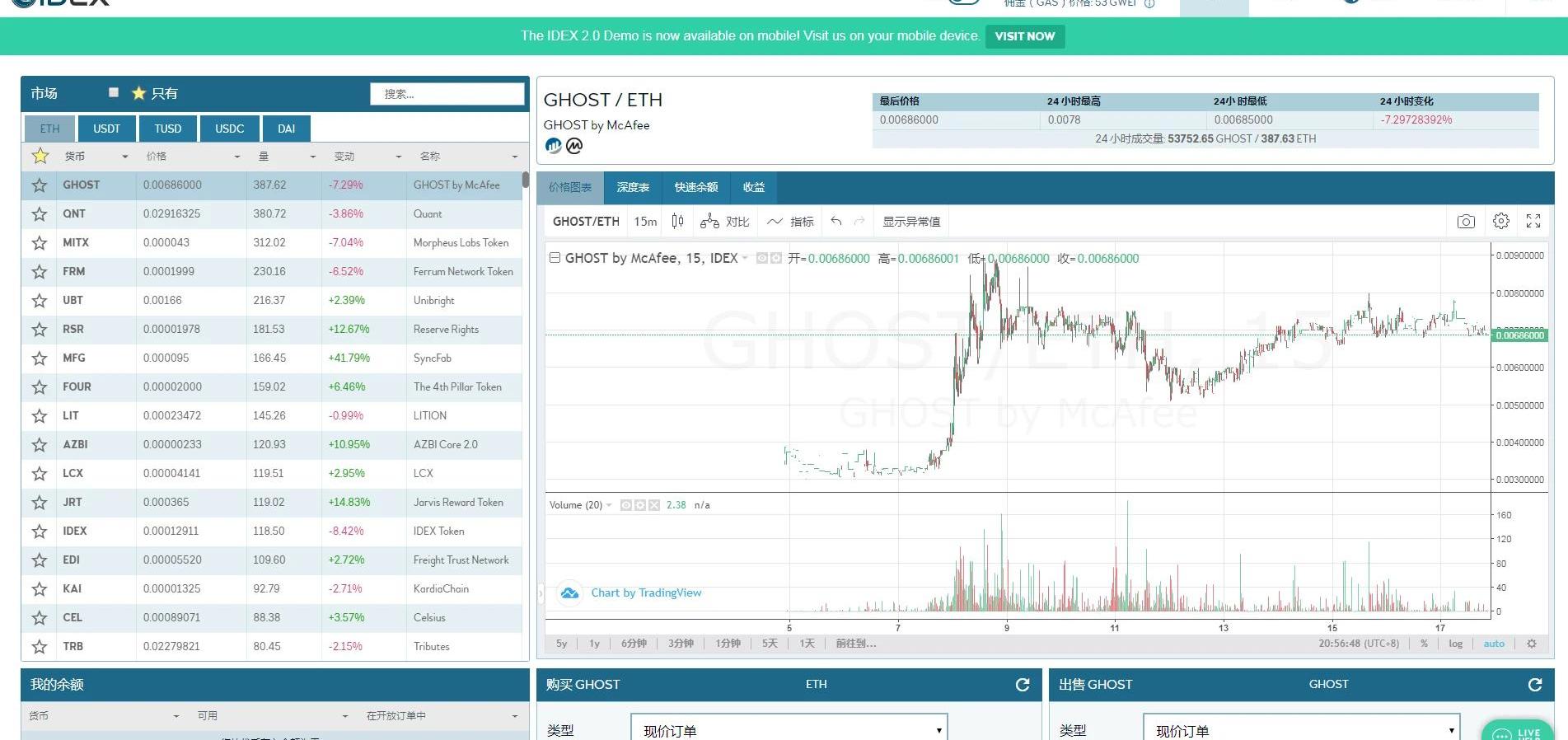Image resolution: width=1568 pixels, height=740 pixels.
Task: Open Chart by TradingView link
Action: (646, 593)
